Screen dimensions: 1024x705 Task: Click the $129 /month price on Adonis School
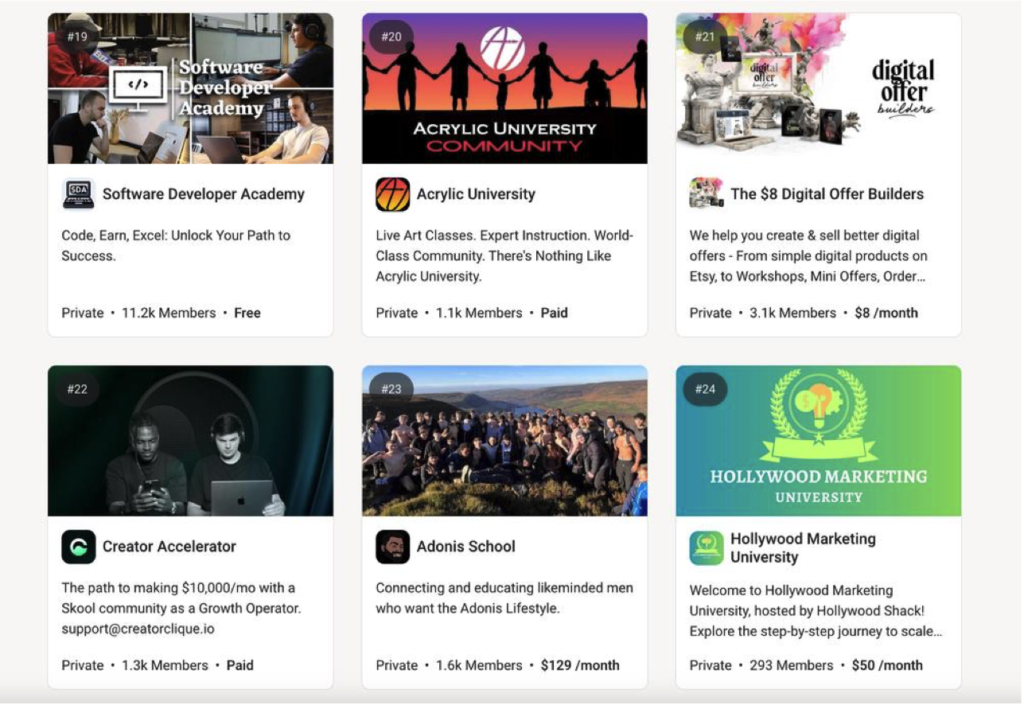[580, 665]
